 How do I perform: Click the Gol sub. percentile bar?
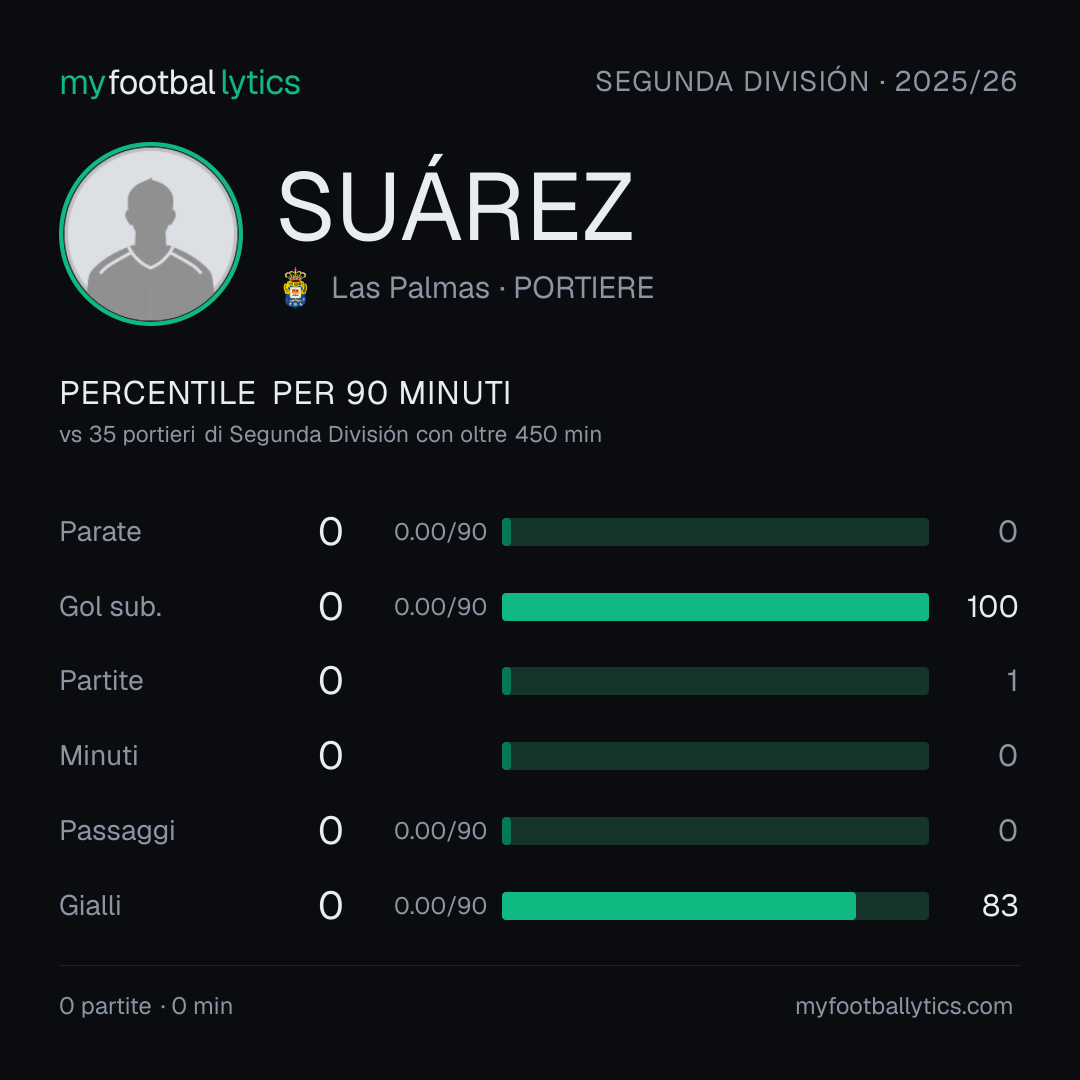715,607
